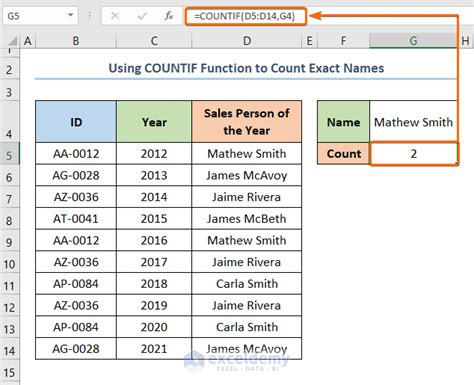The width and height of the screenshot is (474, 385).
Task: Click year cell 2015
Action: 154,219
